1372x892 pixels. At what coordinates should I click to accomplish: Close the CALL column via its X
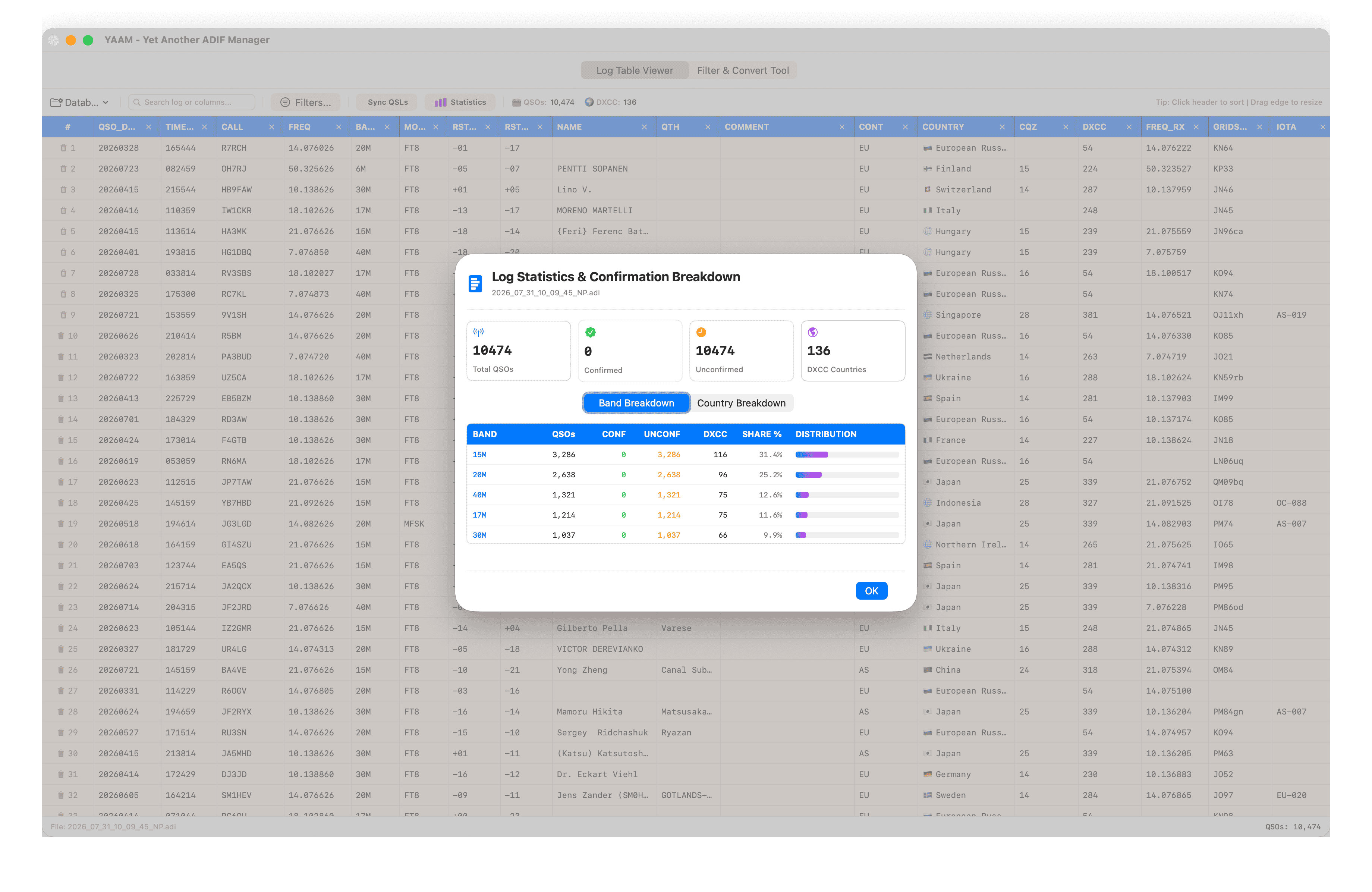point(271,127)
